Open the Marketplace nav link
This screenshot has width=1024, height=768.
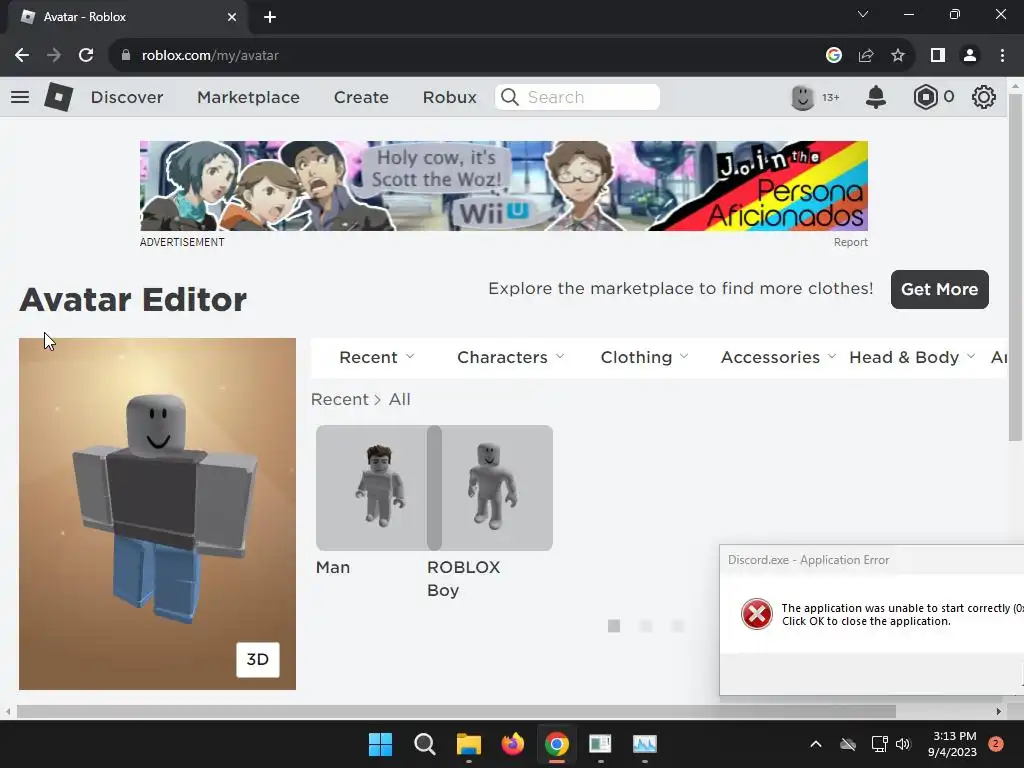point(248,97)
